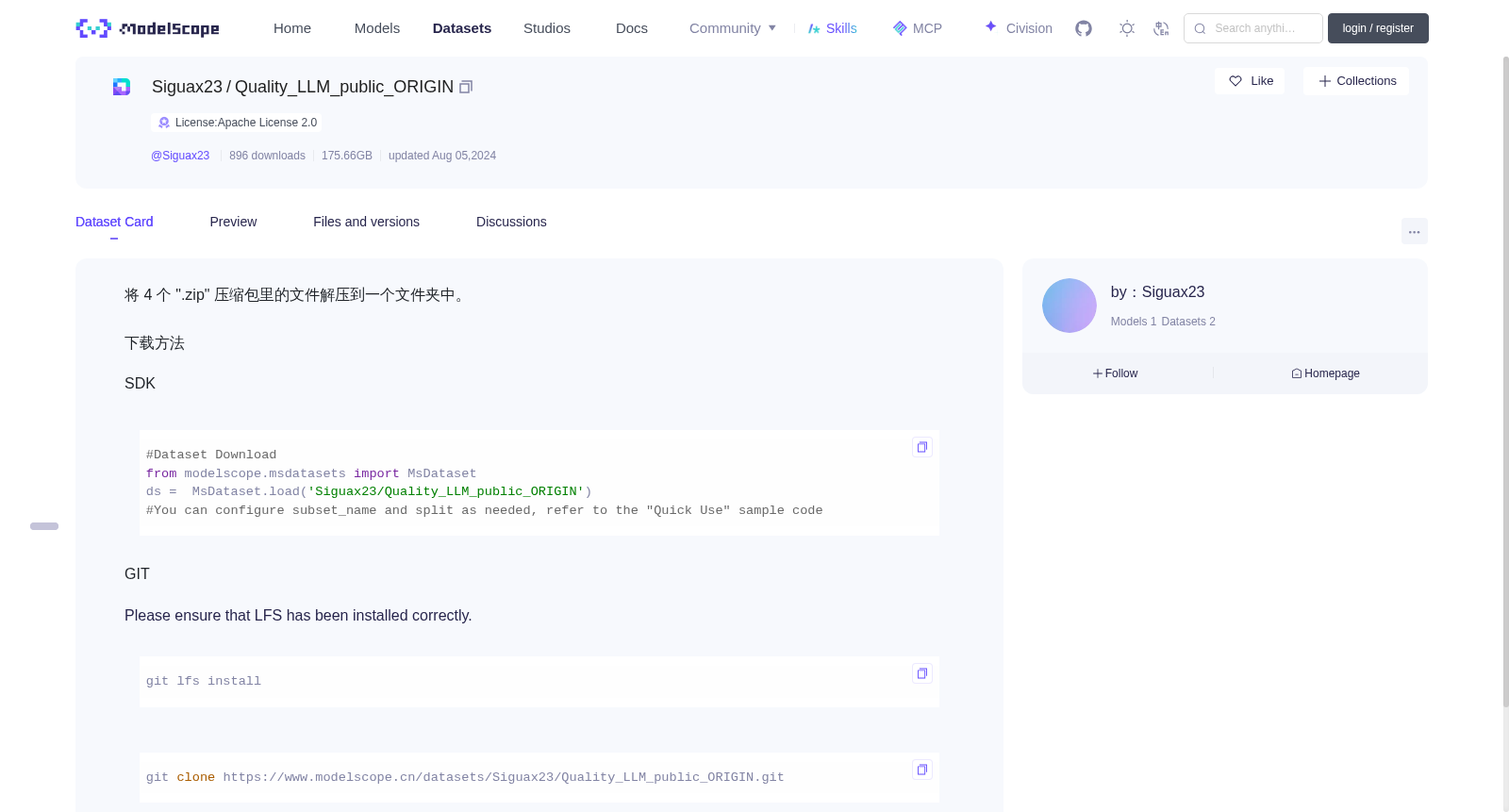The height and width of the screenshot is (812, 1509).
Task: Switch to the Discussions tab
Action: [x=511, y=222]
